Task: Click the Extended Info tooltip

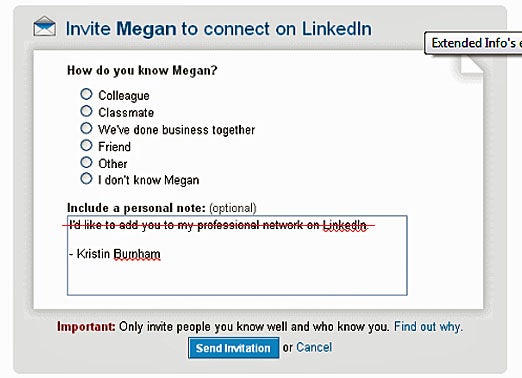Action: click(x=473, y=43)
